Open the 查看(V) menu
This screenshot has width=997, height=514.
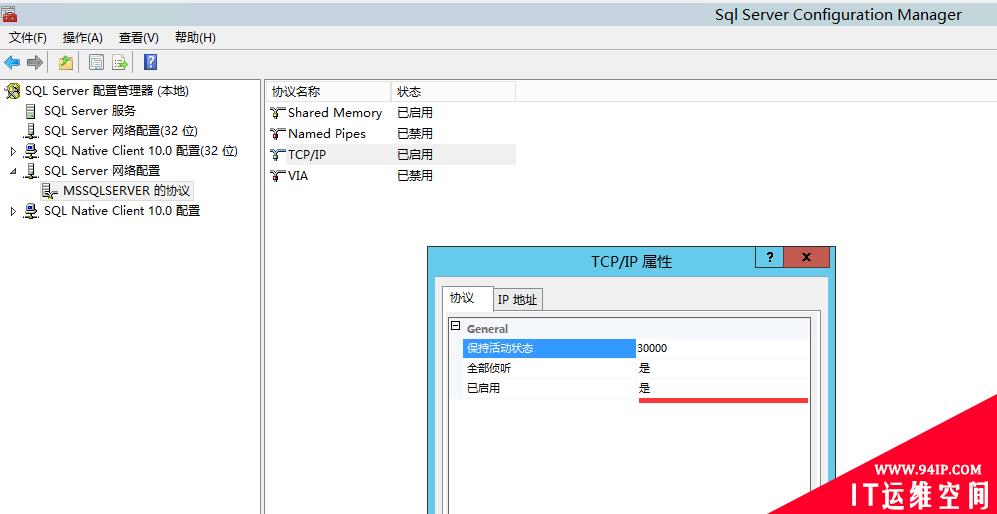point(139,38)
